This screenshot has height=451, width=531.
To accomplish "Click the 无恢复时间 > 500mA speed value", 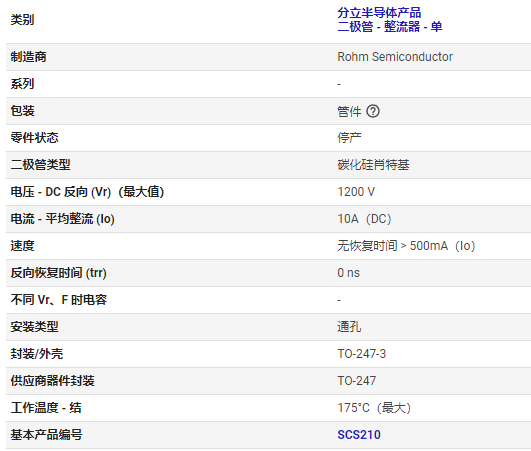I will [406, 246].
